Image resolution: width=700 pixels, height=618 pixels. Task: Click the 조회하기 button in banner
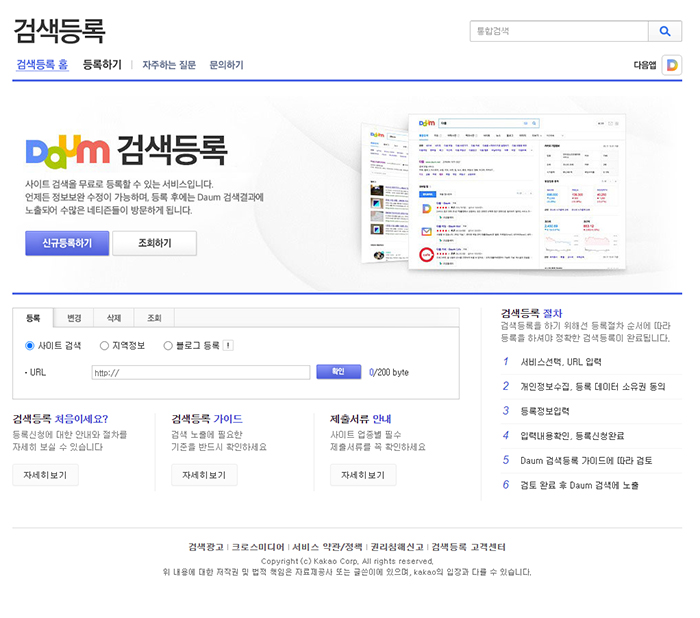coord(154,243)
